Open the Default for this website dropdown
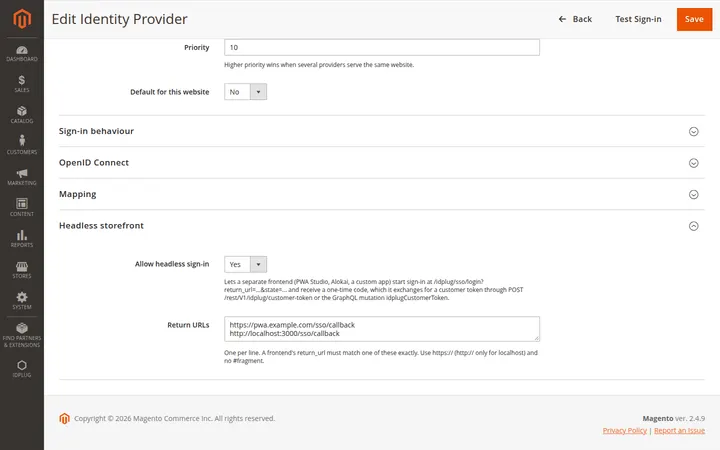720x450 pixels. tap(245, 92)
